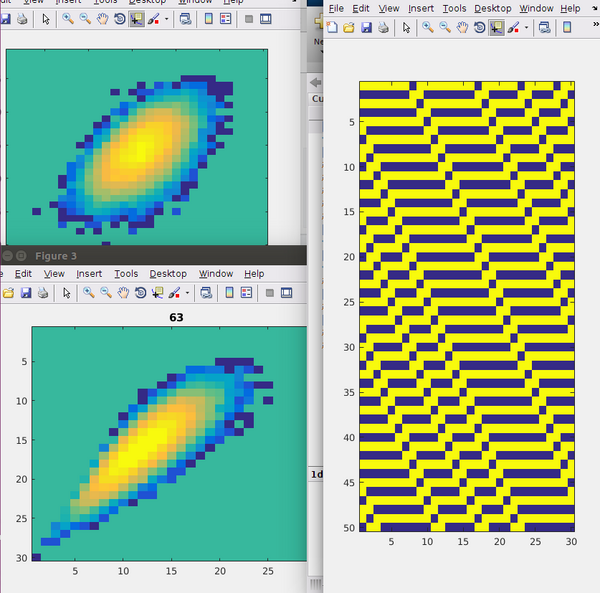This screenshot has width=600, height=593.
Task: Open Window menu in right figure window
Action: coord(536,8)
